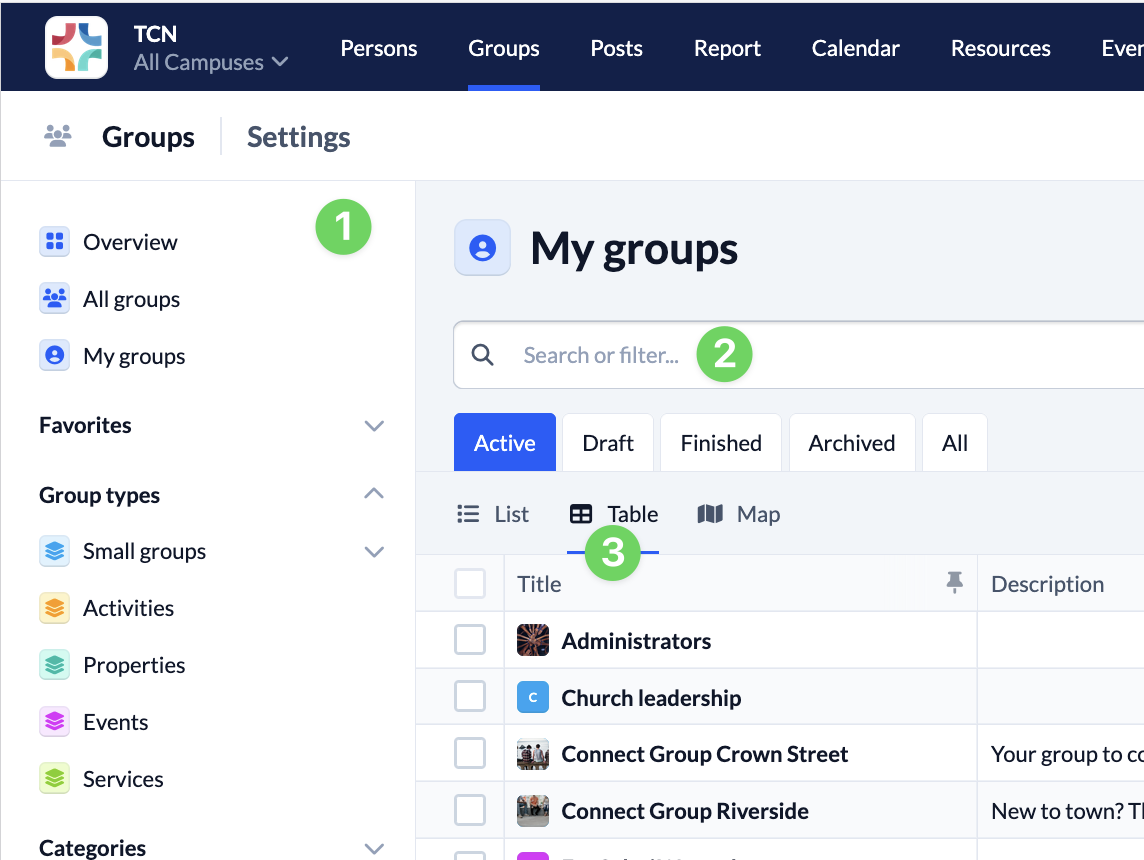This screenshot has height=860, width=1144.
Task: Click the Small groups layers icon
Action: 54,551
